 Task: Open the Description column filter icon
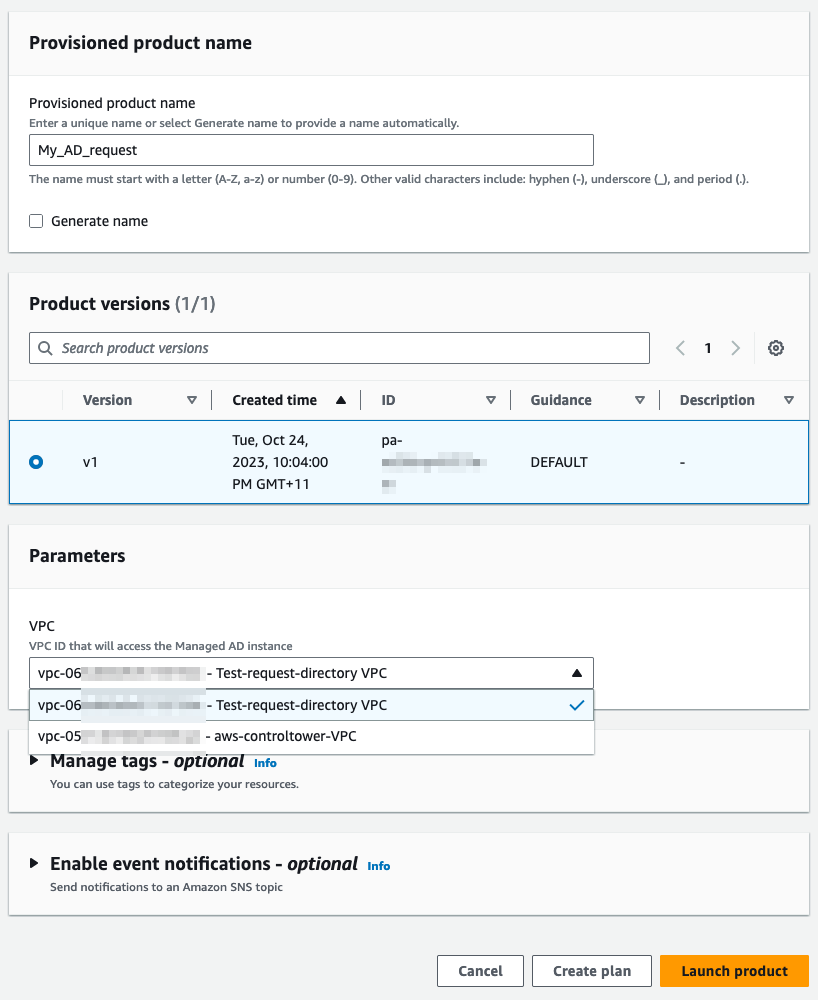click(x=789, y=399)
